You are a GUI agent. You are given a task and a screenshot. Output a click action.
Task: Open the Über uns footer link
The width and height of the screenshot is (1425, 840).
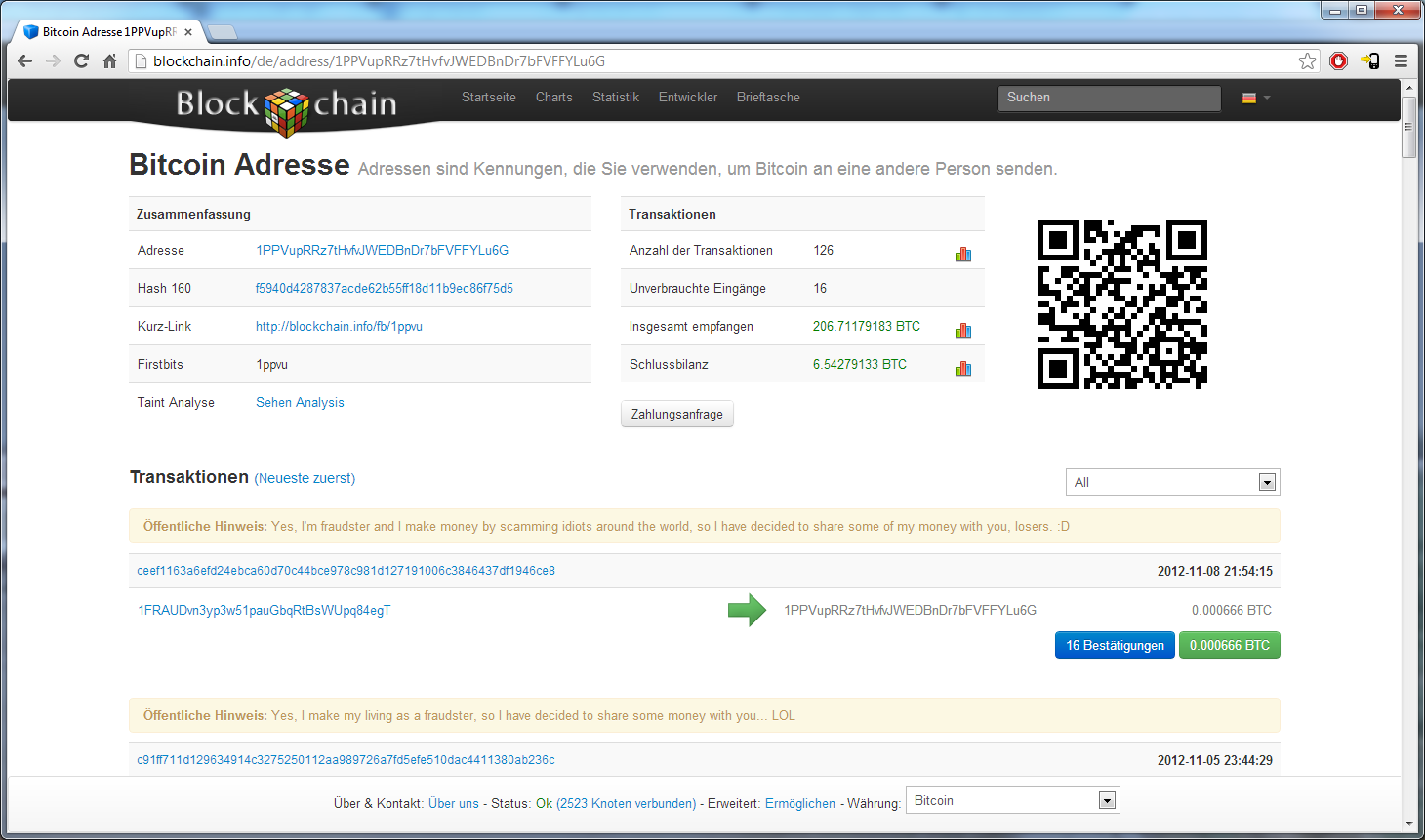pyautogui.click(x=454, y=804)
